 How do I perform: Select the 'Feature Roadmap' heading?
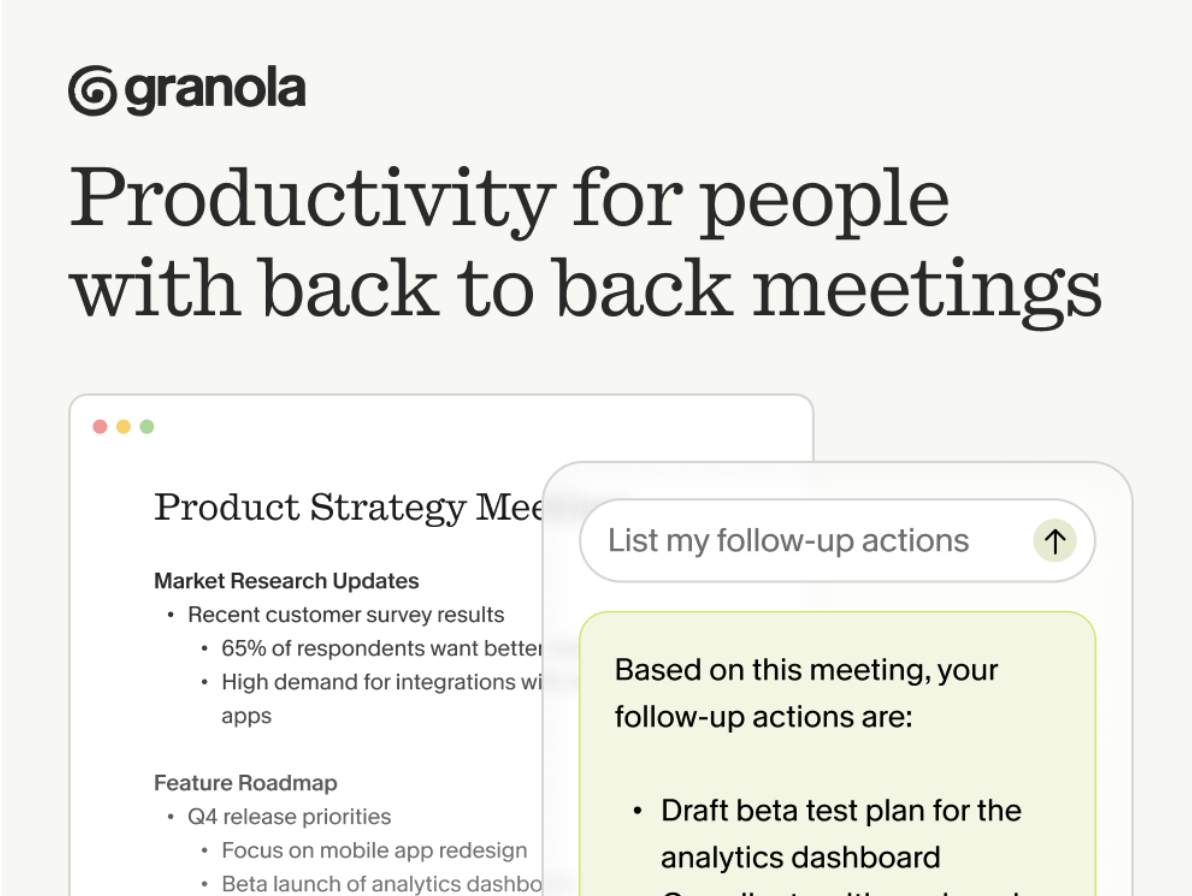point(246,783)
